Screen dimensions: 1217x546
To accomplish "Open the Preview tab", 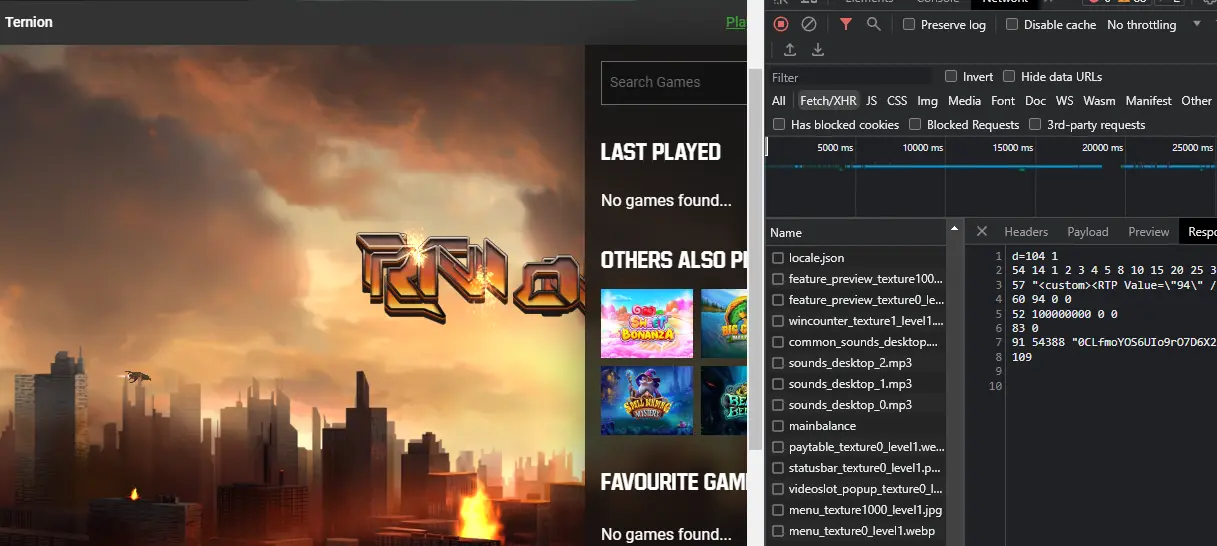I will 1149,231.
